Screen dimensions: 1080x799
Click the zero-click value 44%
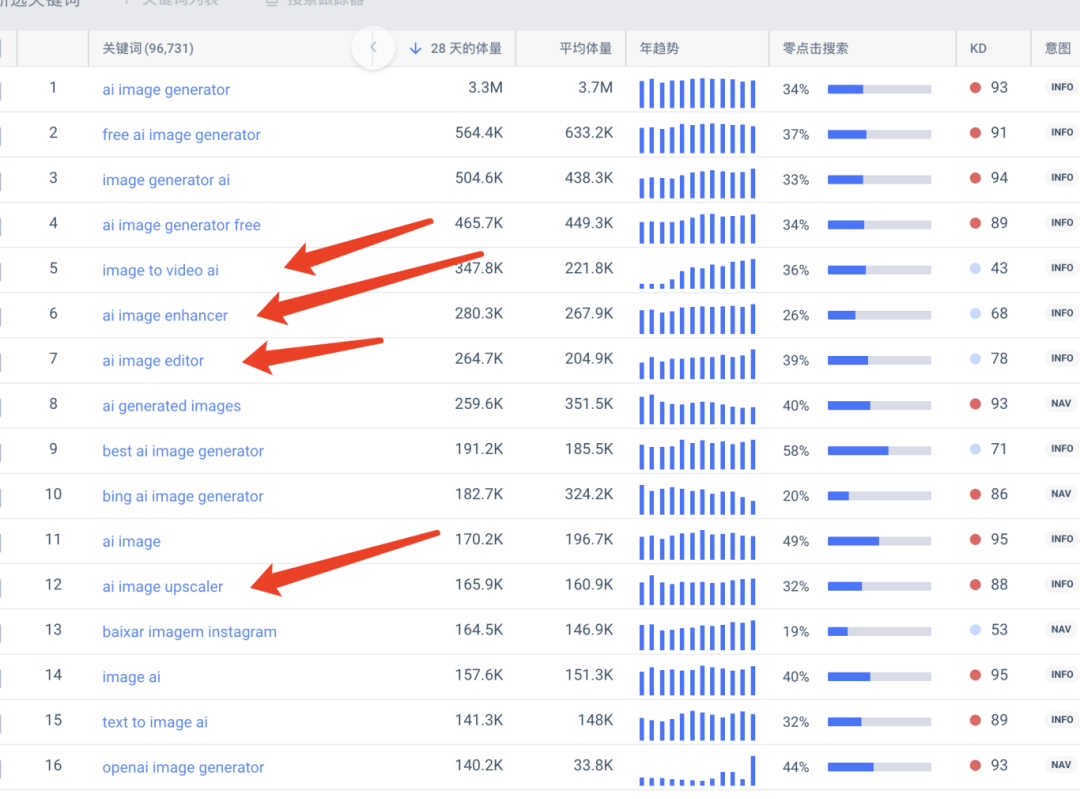pyautogui.click(x=796, y=767)
